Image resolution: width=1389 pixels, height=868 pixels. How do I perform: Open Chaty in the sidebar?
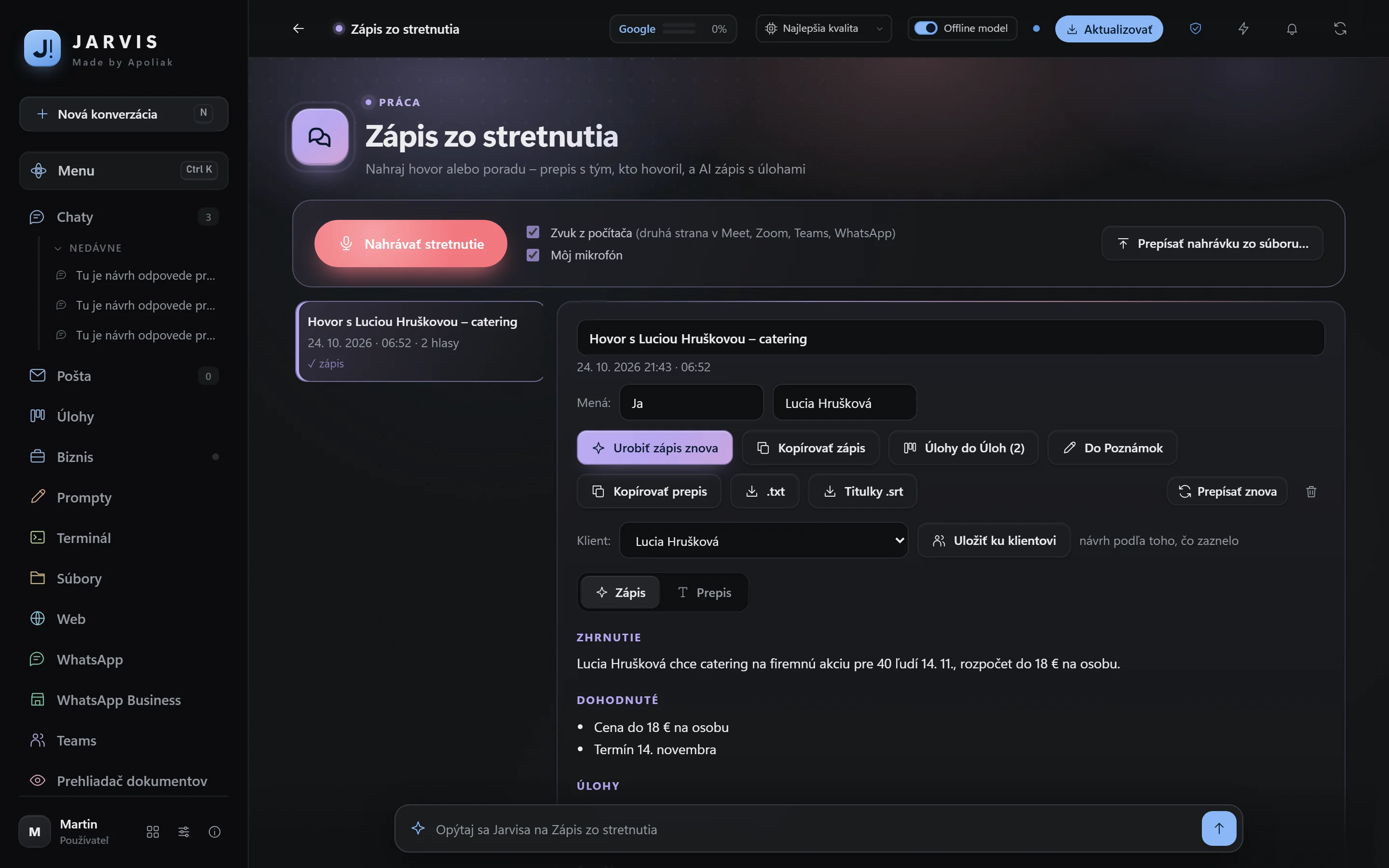click(x=124, y=217)
